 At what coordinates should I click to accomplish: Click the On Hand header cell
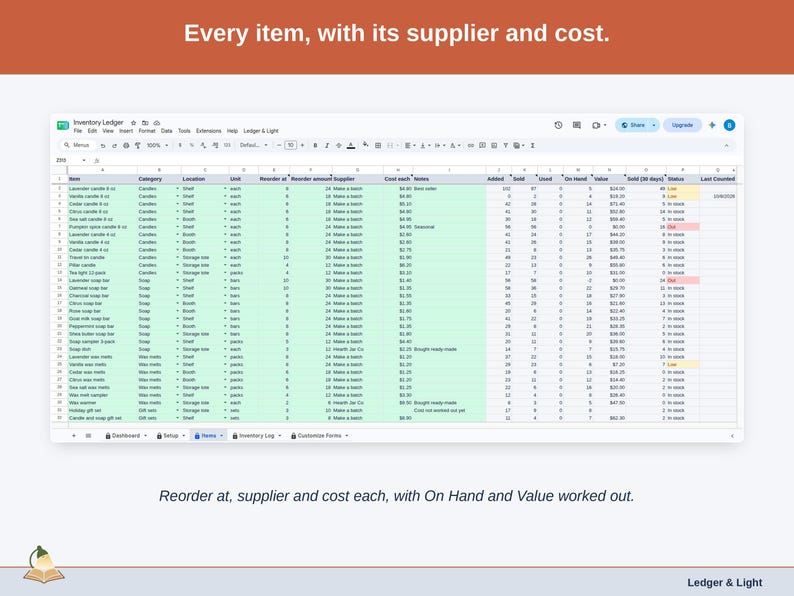point(578,179)
